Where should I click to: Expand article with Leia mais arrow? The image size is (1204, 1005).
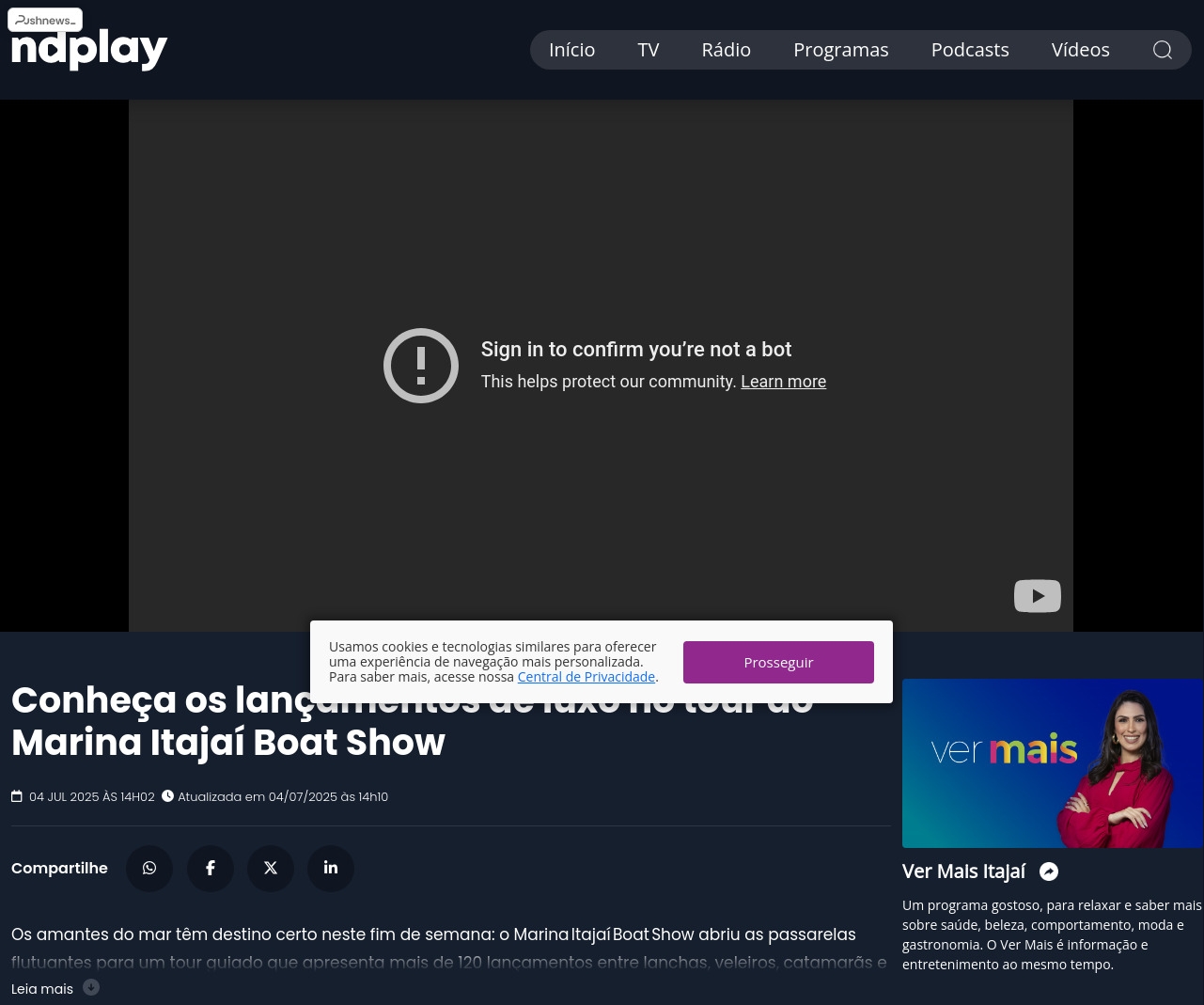(91, 987)
